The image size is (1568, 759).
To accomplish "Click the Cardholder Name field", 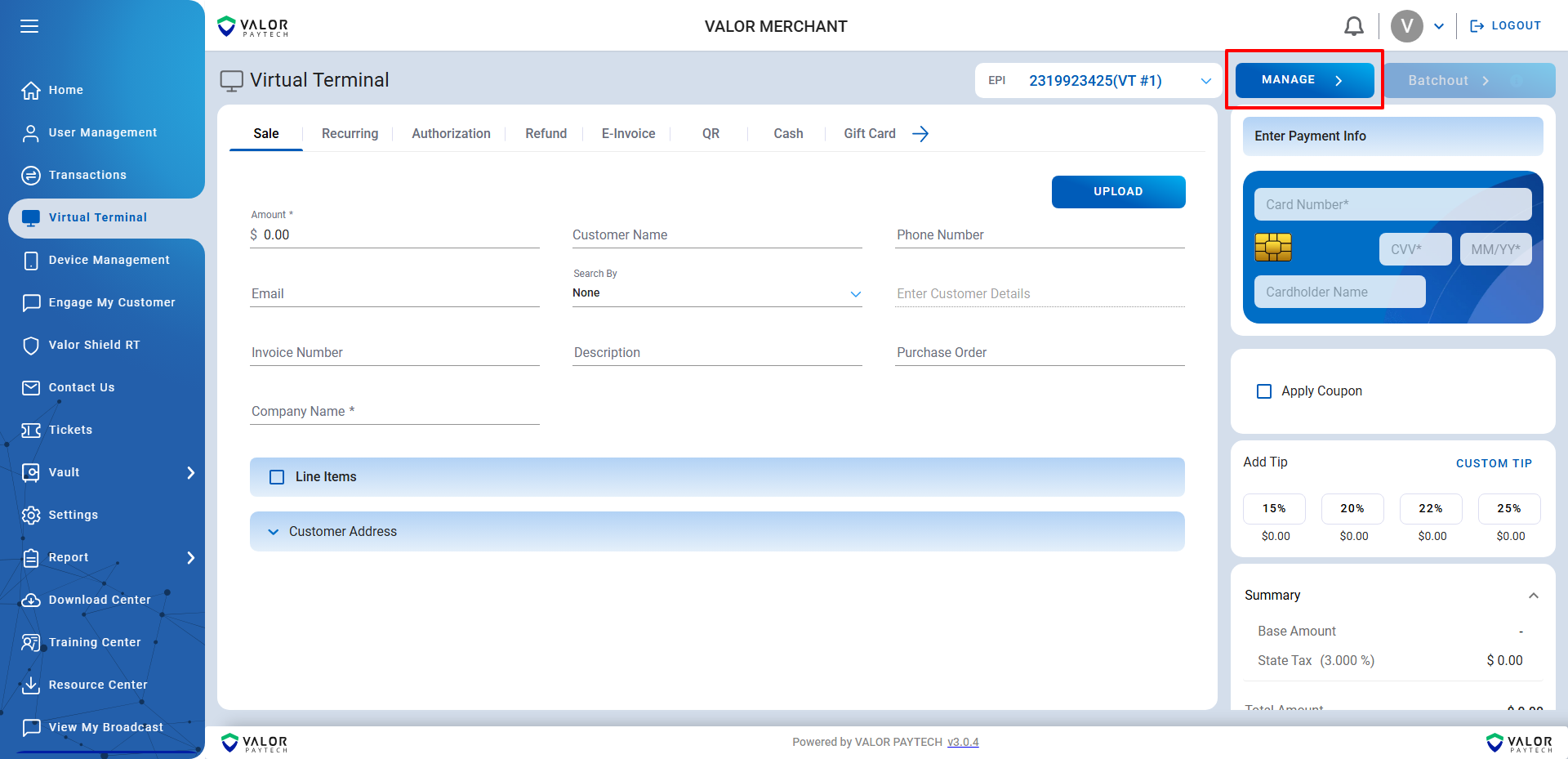I will pyautogui.click(x=1339, y=292).
